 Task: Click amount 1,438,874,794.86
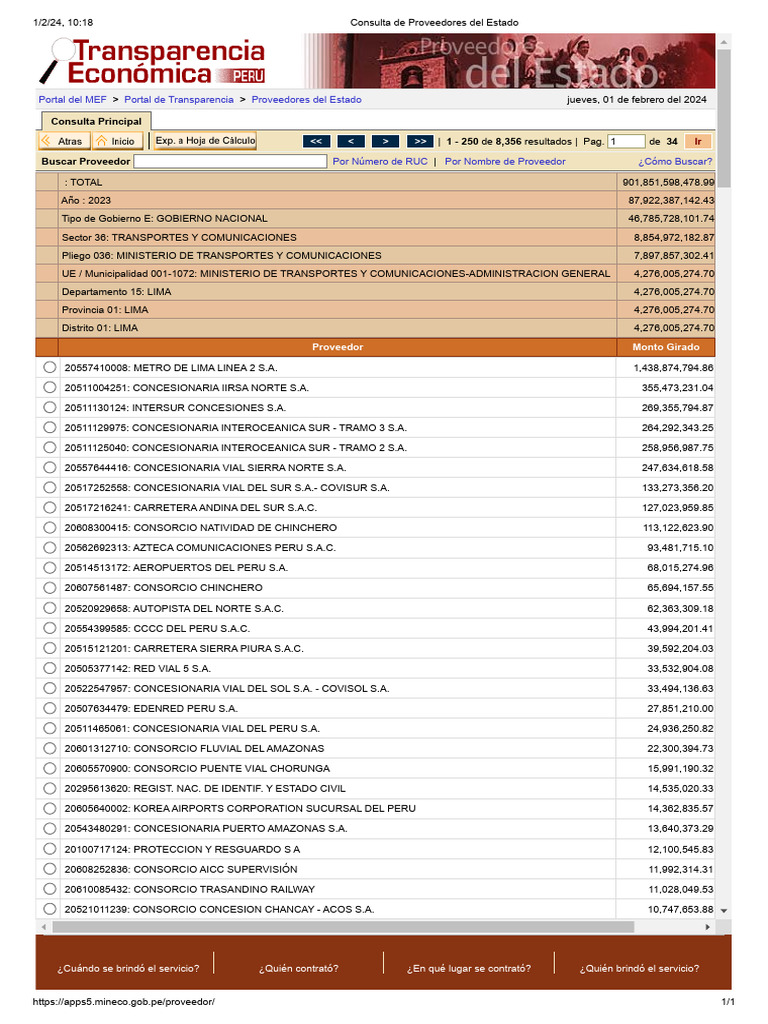673,368
